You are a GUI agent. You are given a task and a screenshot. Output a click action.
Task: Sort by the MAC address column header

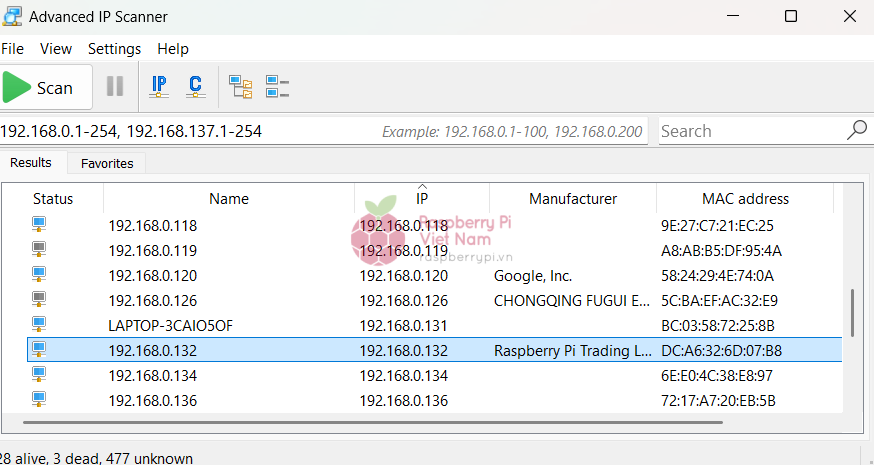(745, 198)
